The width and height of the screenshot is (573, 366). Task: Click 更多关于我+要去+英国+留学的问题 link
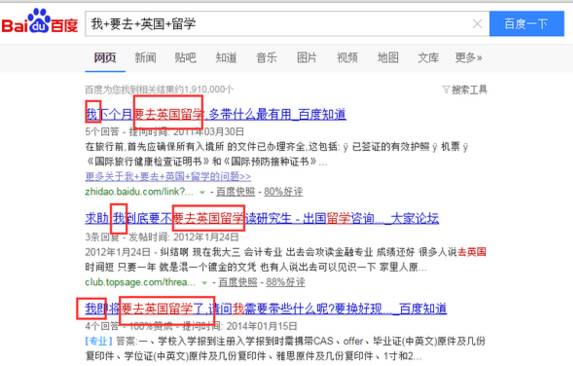168,176
